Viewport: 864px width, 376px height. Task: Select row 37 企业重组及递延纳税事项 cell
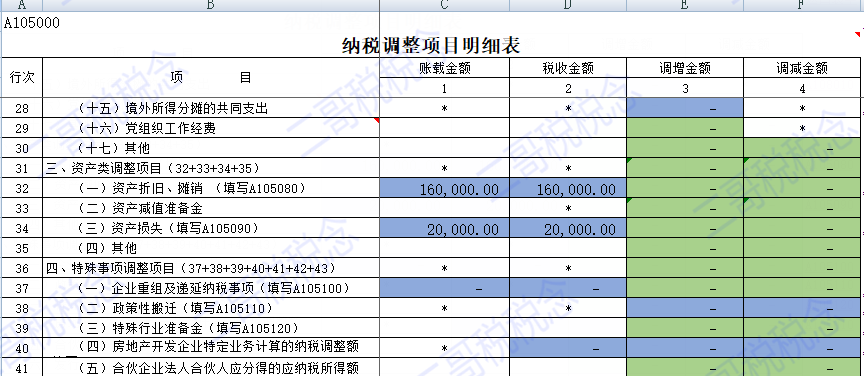tap(211, 287)
